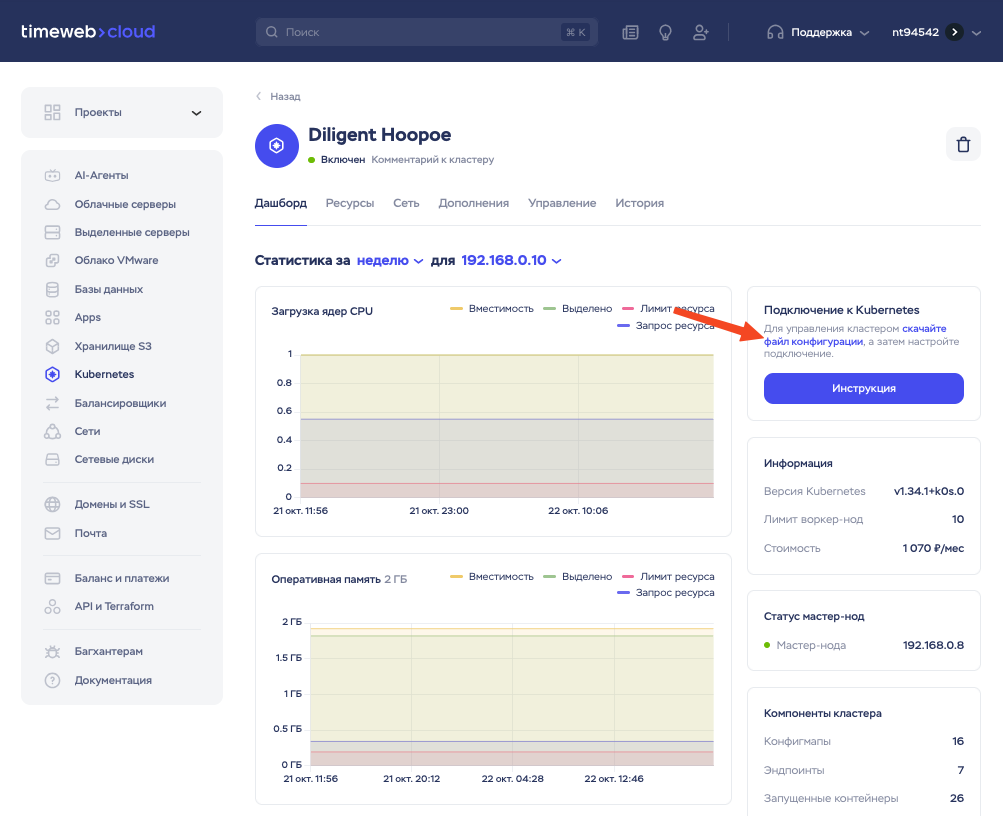Open the неделю period dropdown
This screenshot has width=1003, height=816.
tap(390, 260)
